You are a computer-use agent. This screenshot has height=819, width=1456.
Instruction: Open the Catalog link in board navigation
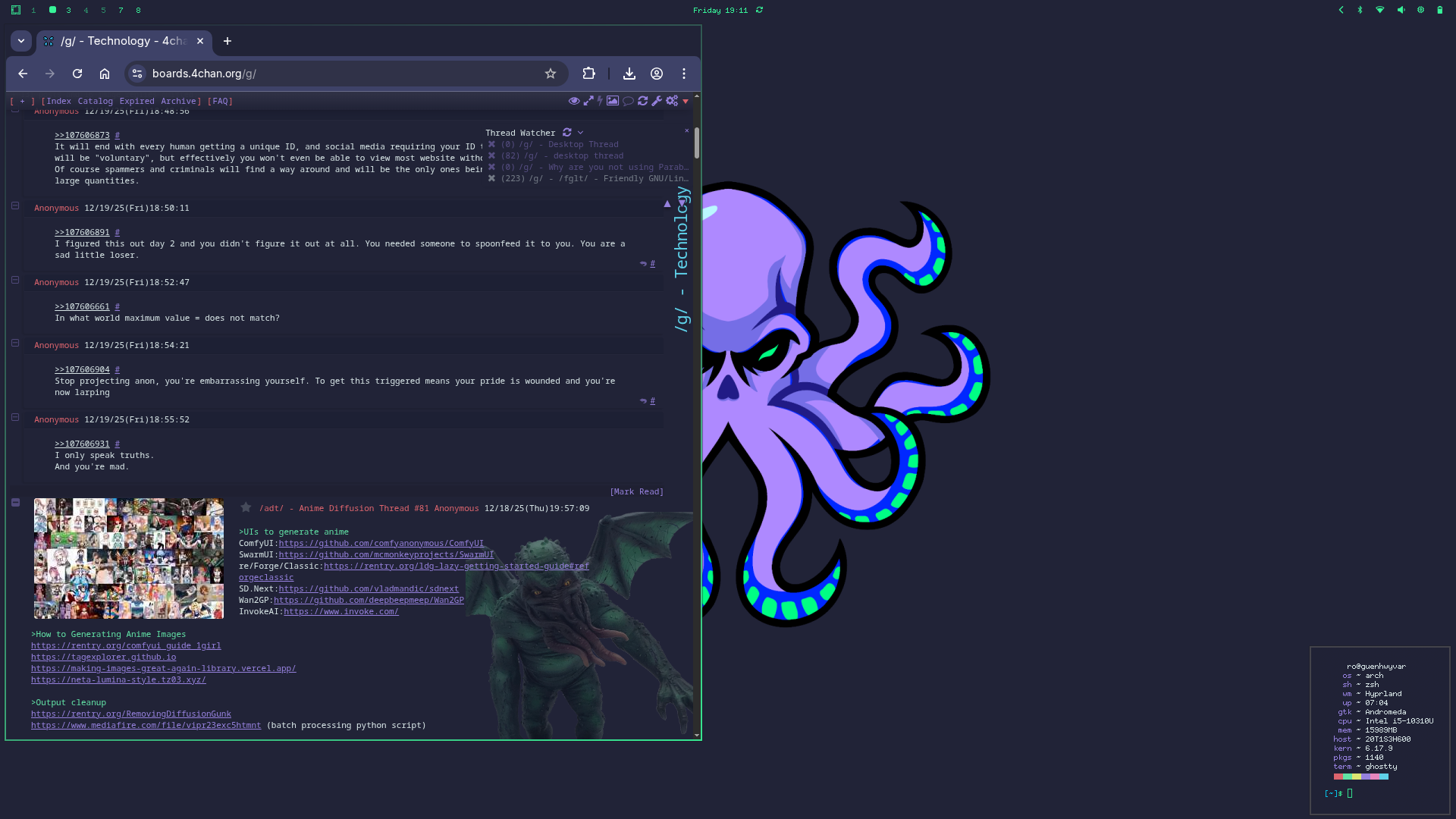(95, 101)
